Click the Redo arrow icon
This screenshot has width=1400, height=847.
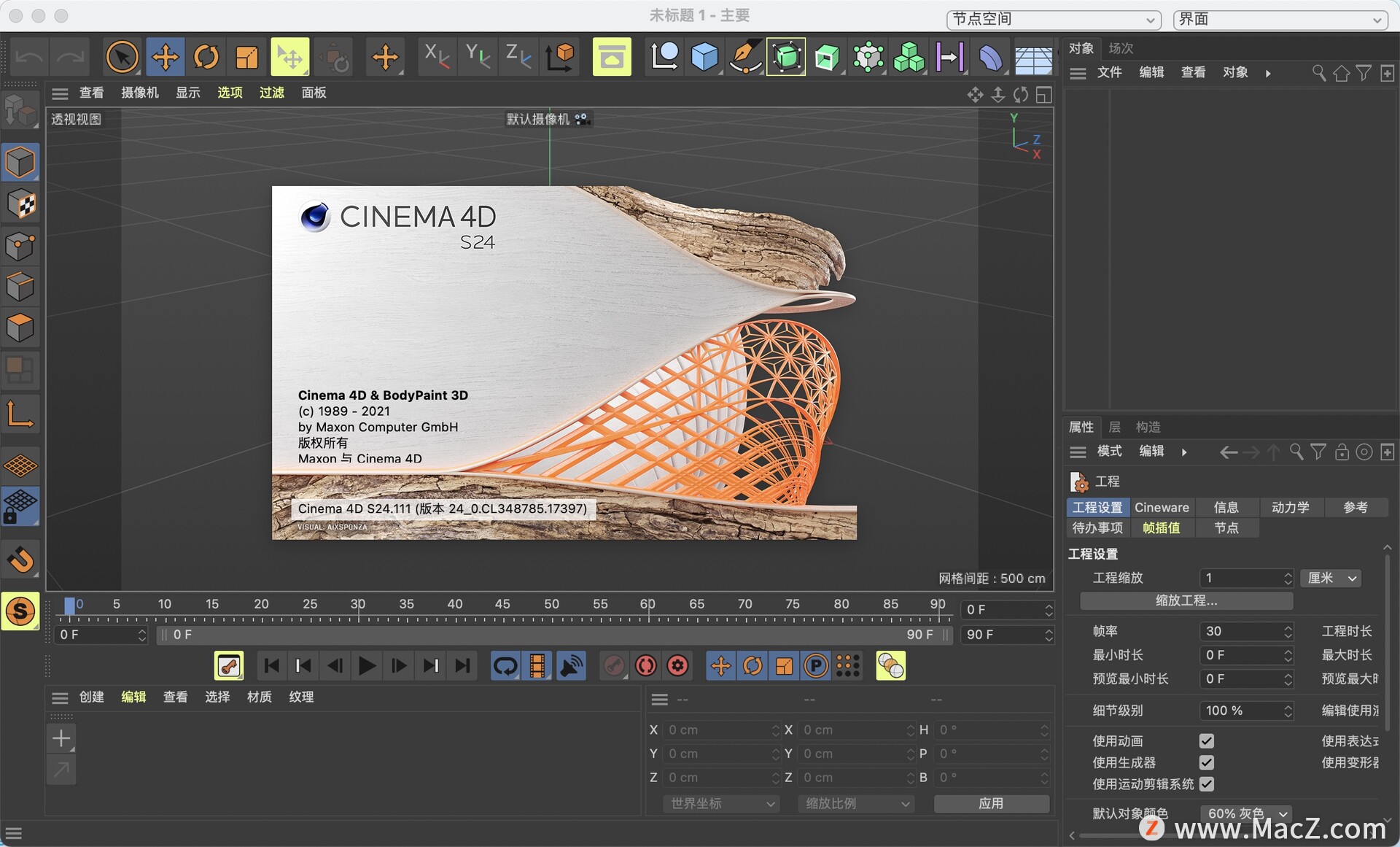pyautogui.click(x=71, y=57)
